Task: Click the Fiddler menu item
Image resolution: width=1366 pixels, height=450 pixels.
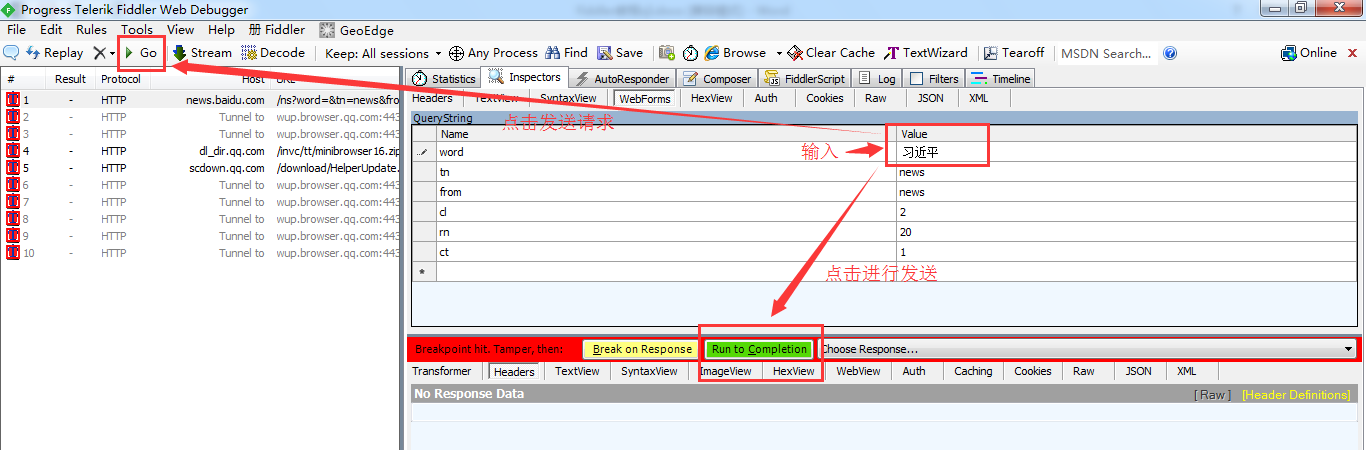Action: coord(276,30)
